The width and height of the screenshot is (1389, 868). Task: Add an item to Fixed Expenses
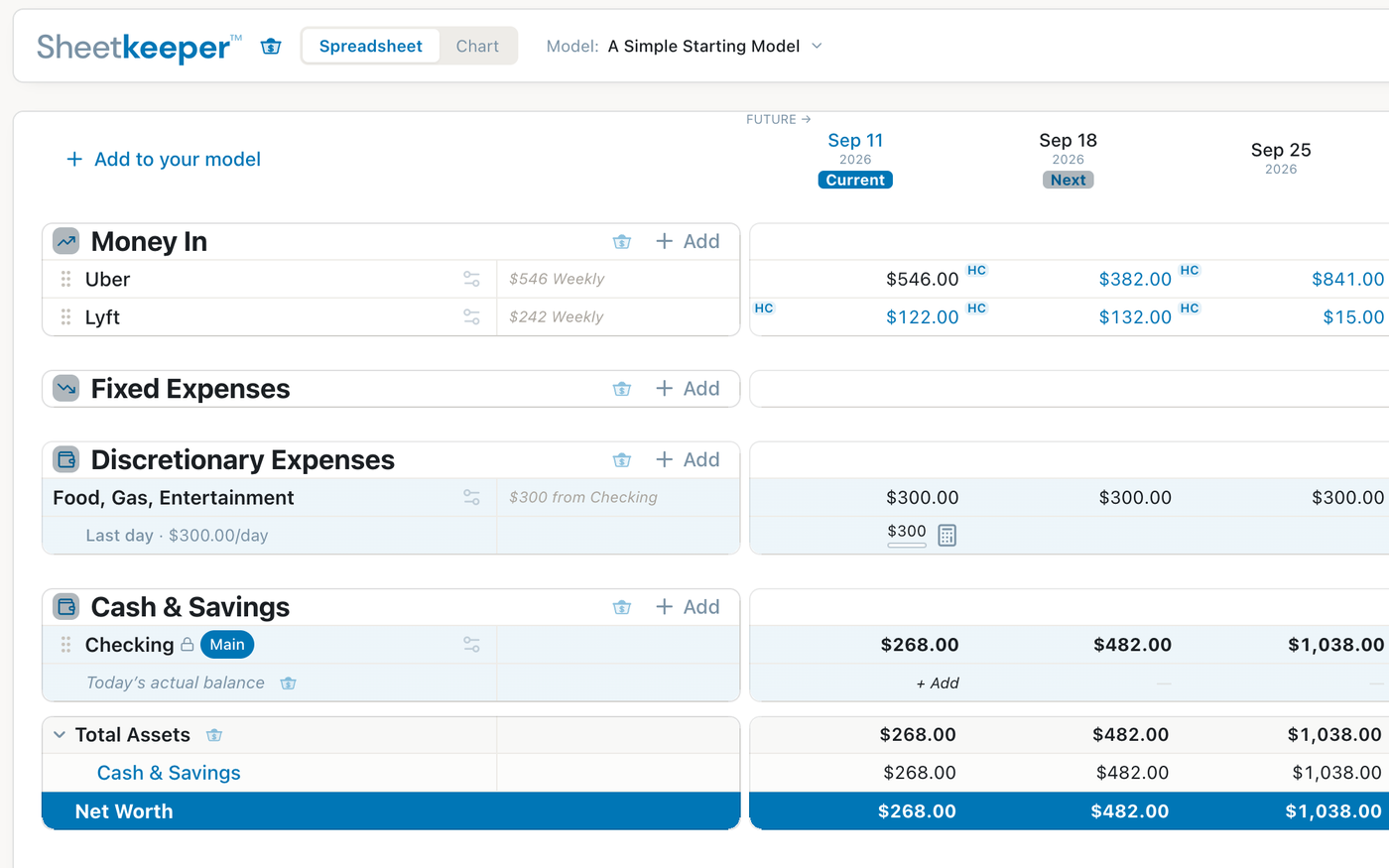689,389
